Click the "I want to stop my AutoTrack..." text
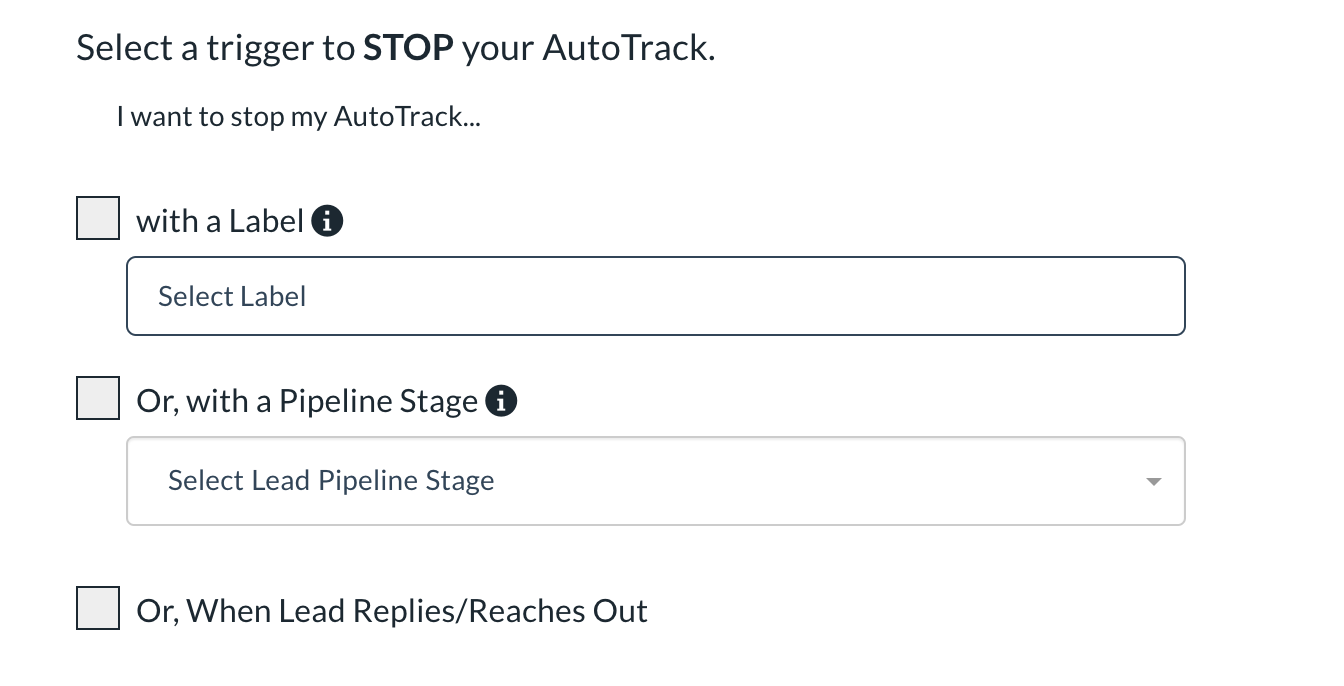The image size is (1344, 686). (298, 117)
